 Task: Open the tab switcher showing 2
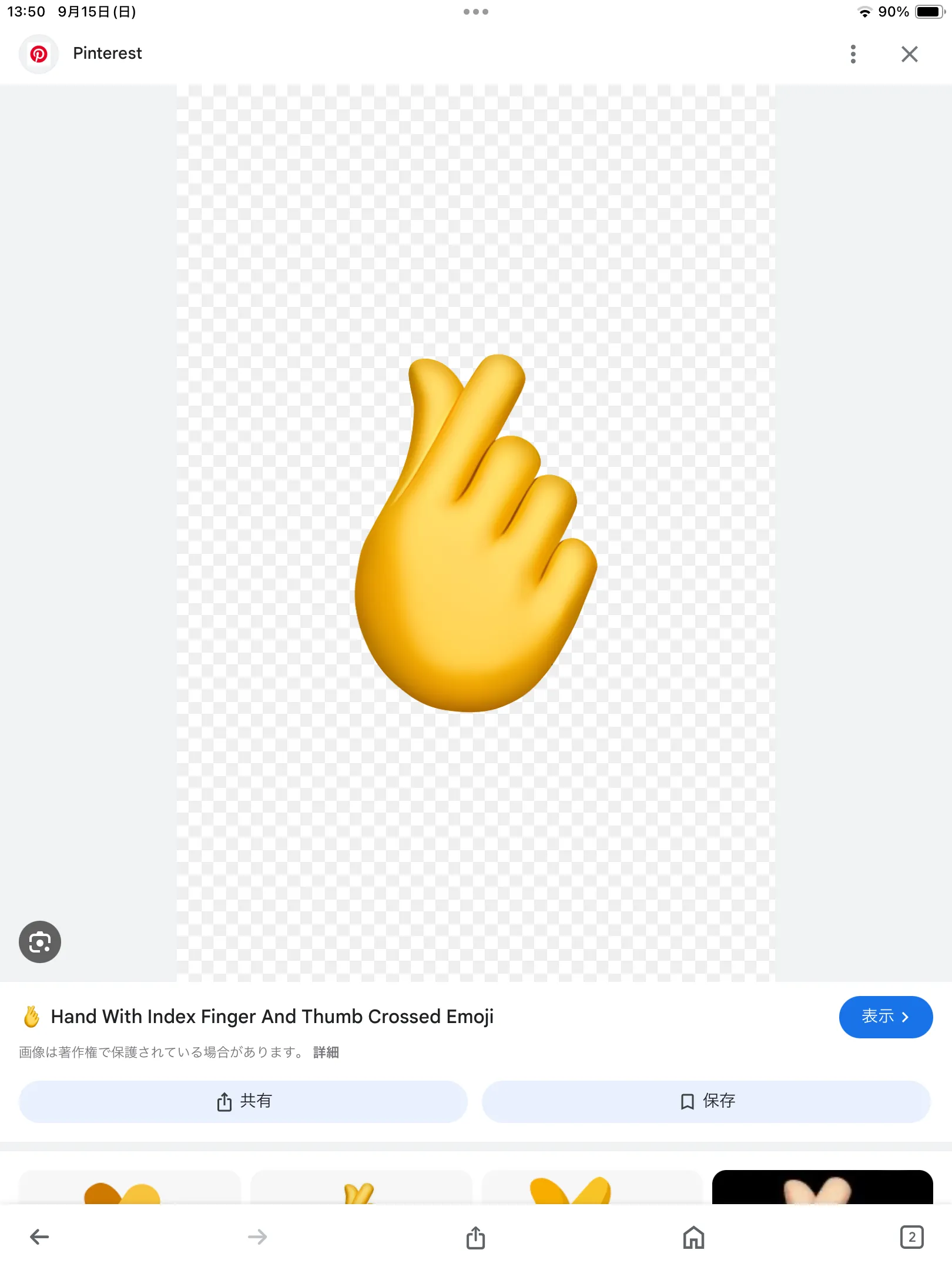point(912,1237)
